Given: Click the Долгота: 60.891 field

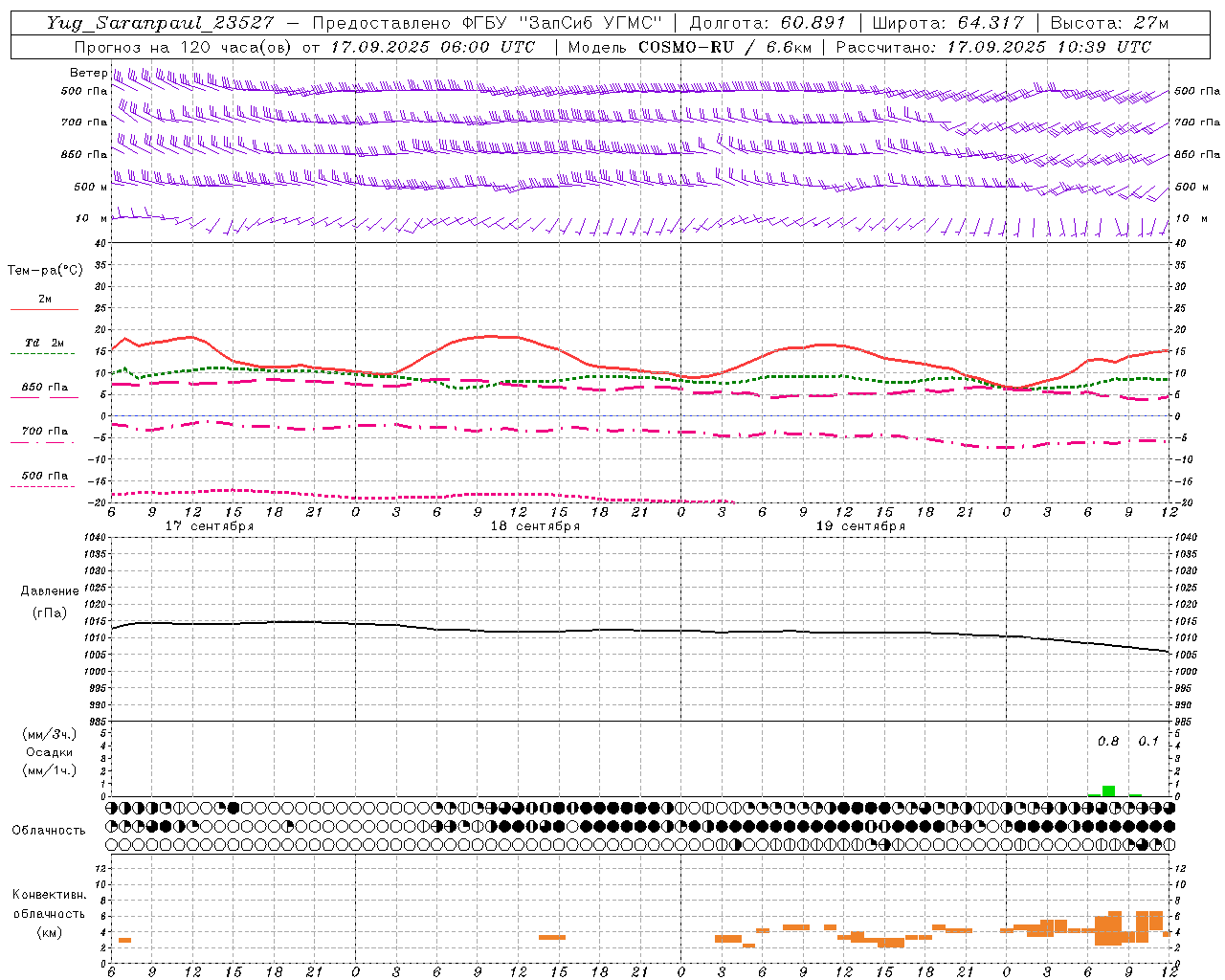Looking at the screenshot, I should coord(768,23).
